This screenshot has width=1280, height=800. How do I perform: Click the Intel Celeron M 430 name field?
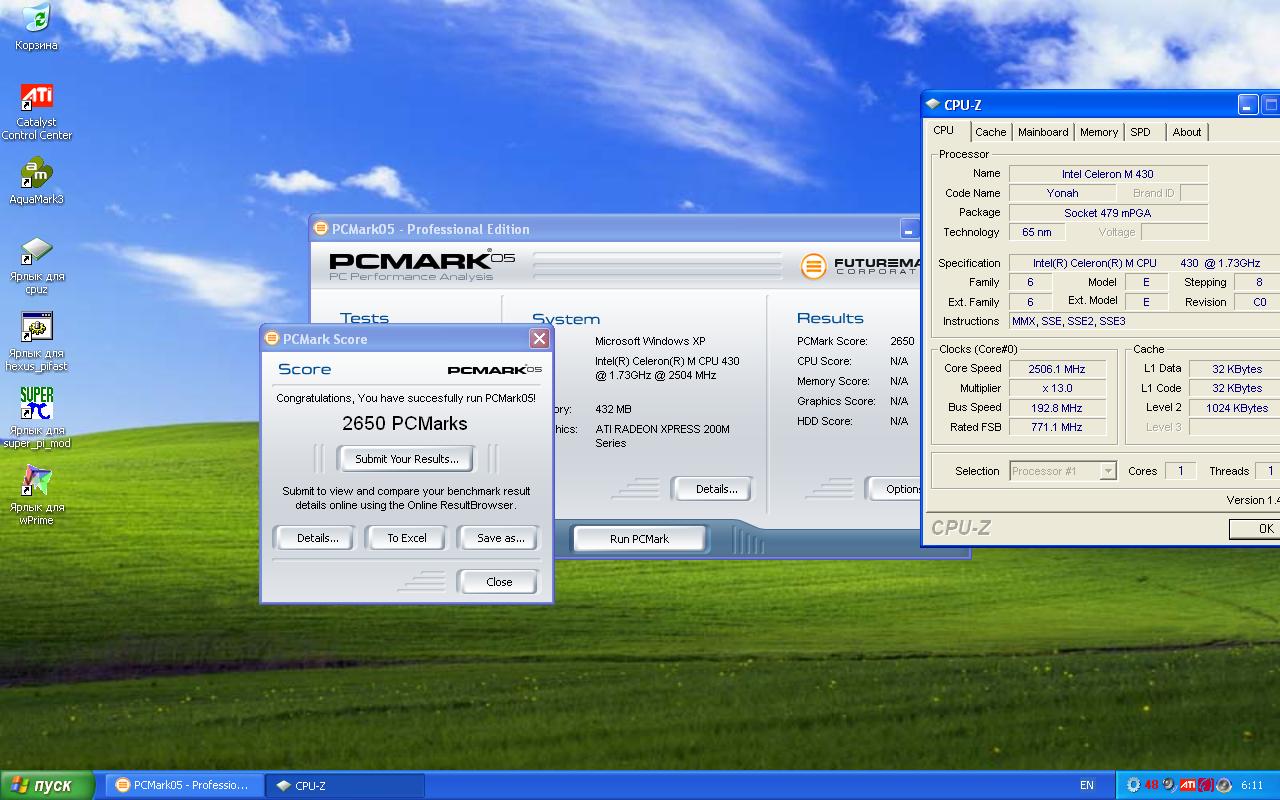tap(1108, 174)
